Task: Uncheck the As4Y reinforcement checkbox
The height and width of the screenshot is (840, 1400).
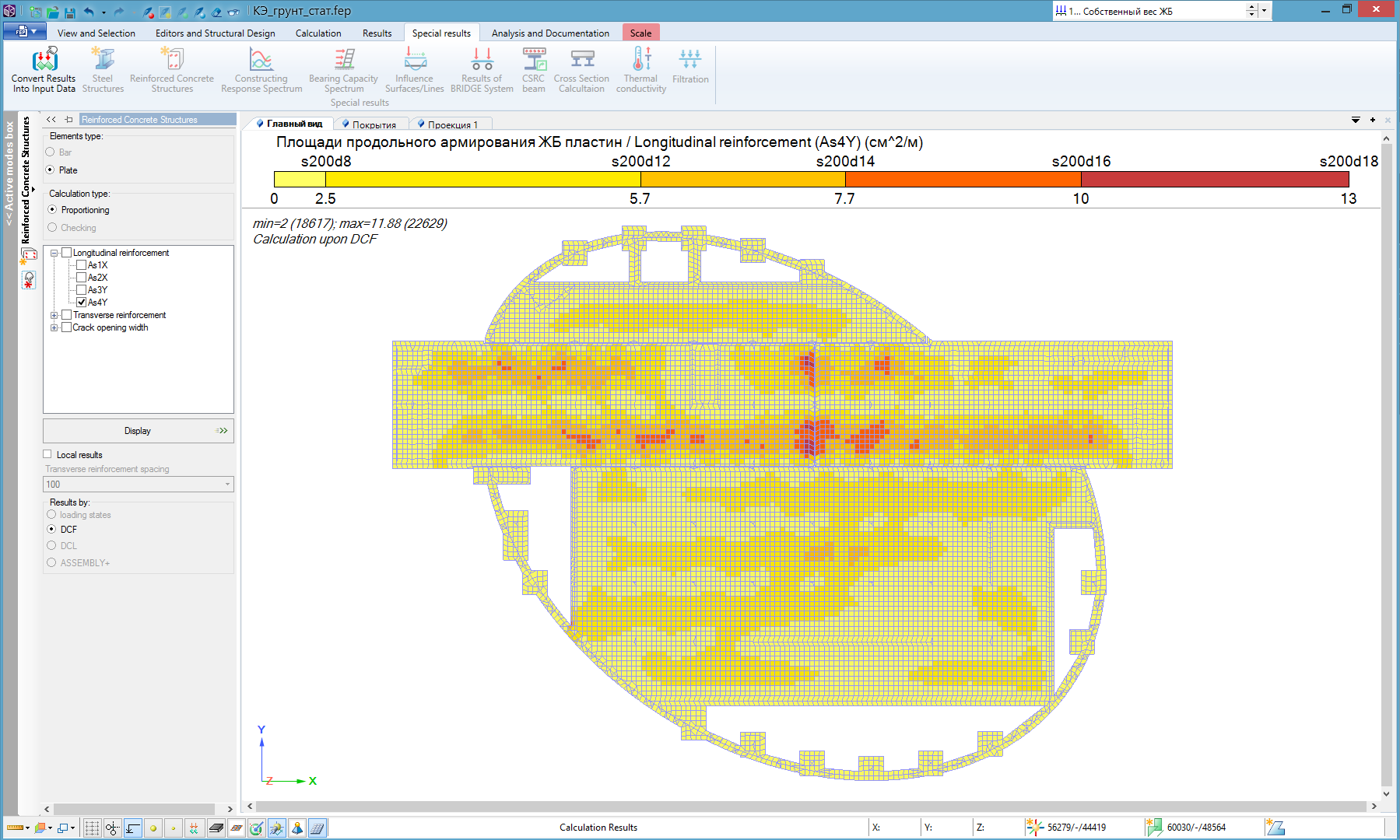Action: point(82,303)
